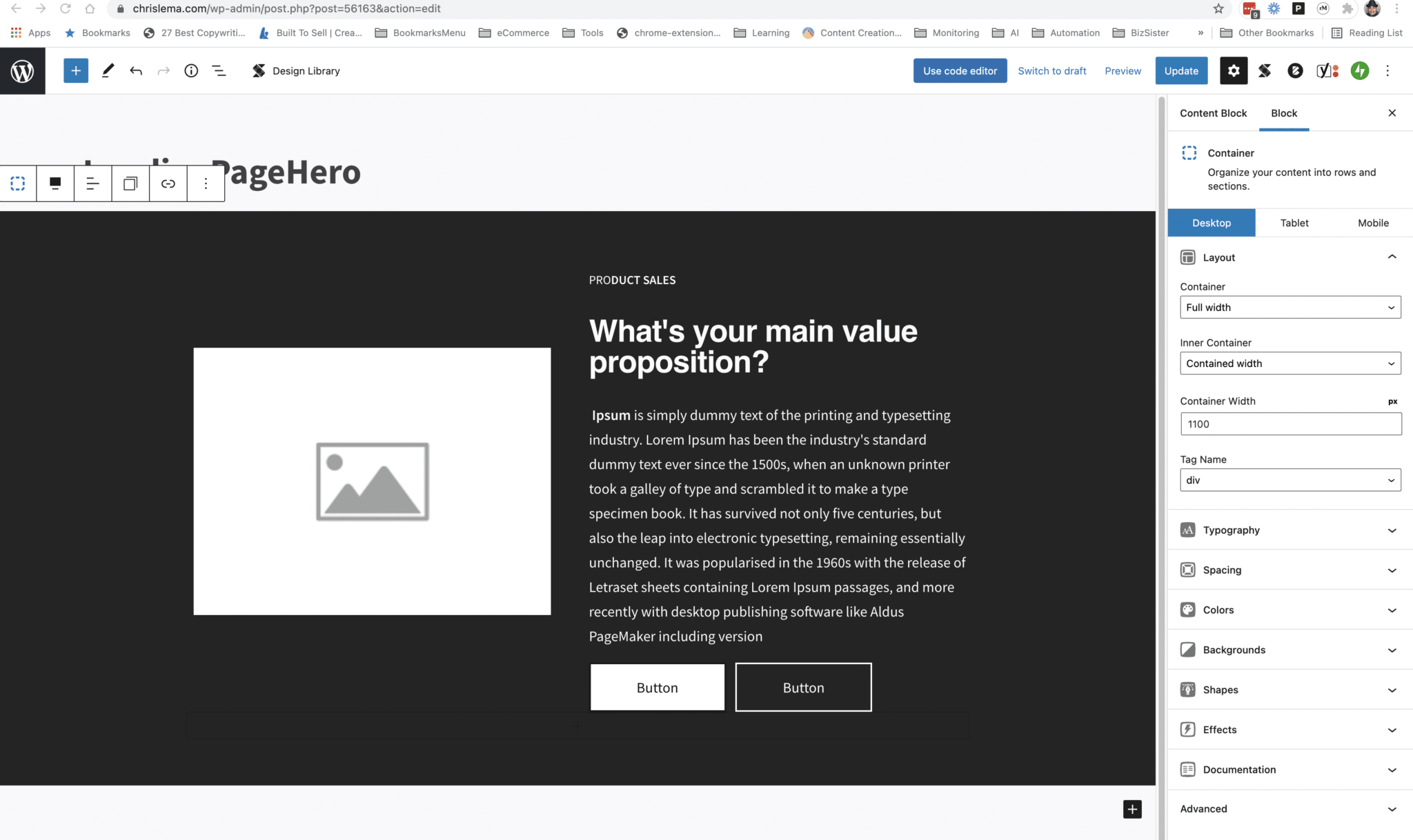Click the Container block type icon
The height and width of the screenshot is (840, 1413).
(x=18, y=183)
